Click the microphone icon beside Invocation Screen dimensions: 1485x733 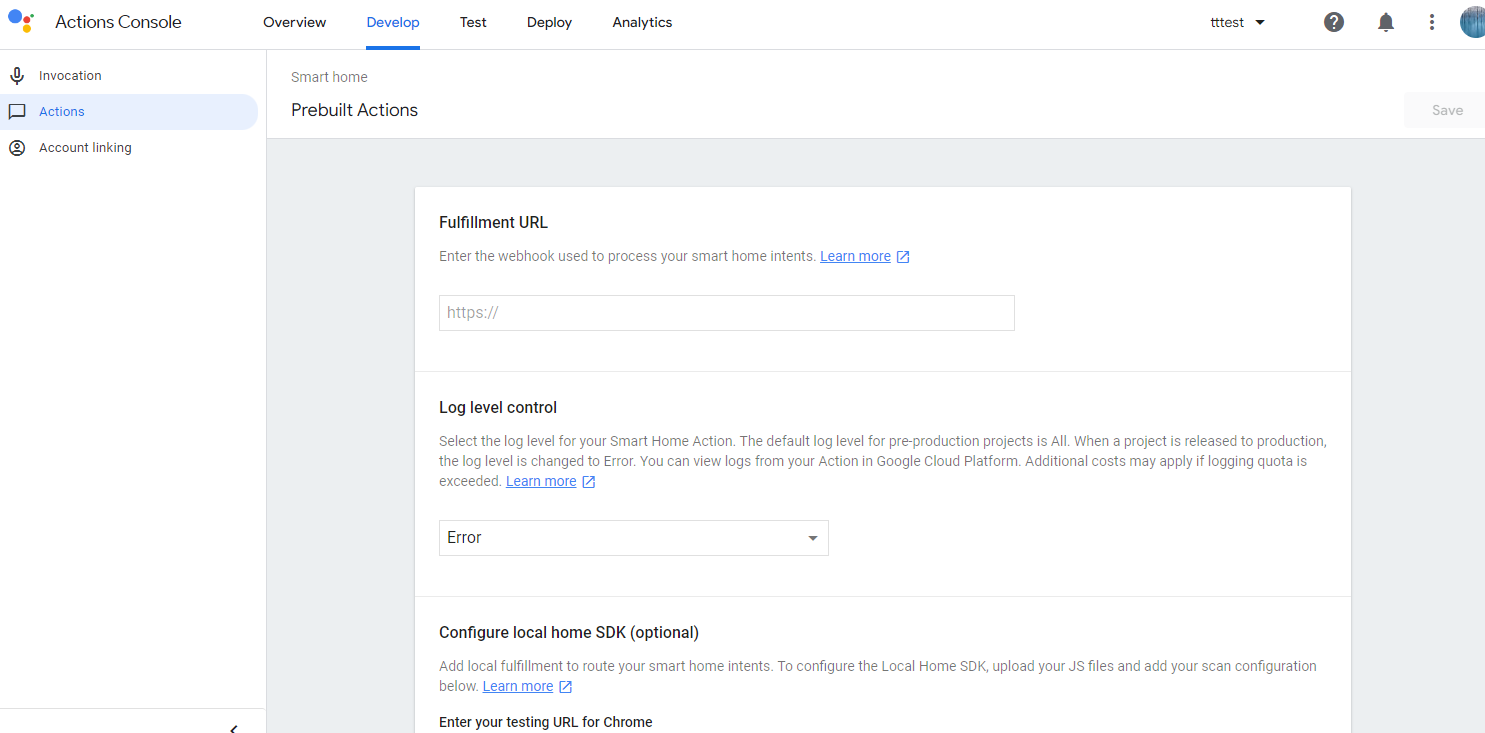point(17,76)
